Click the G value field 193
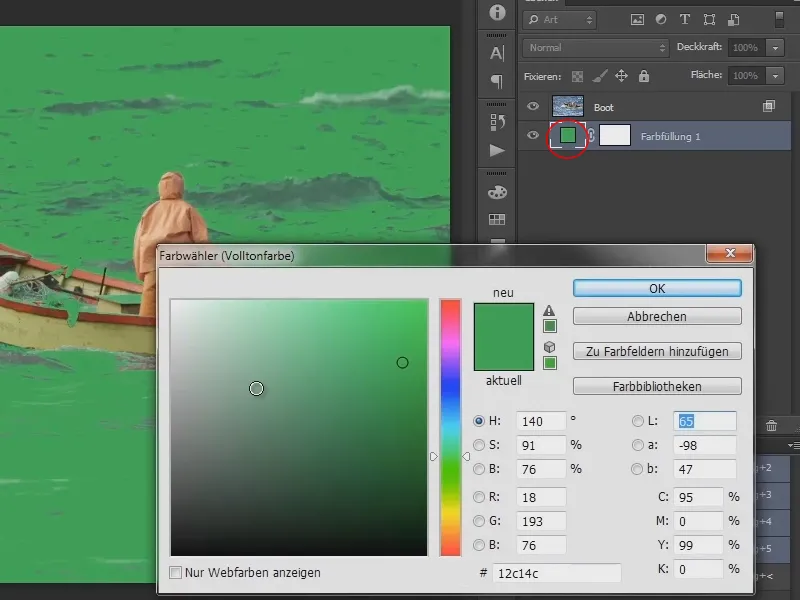 point(541,521)
